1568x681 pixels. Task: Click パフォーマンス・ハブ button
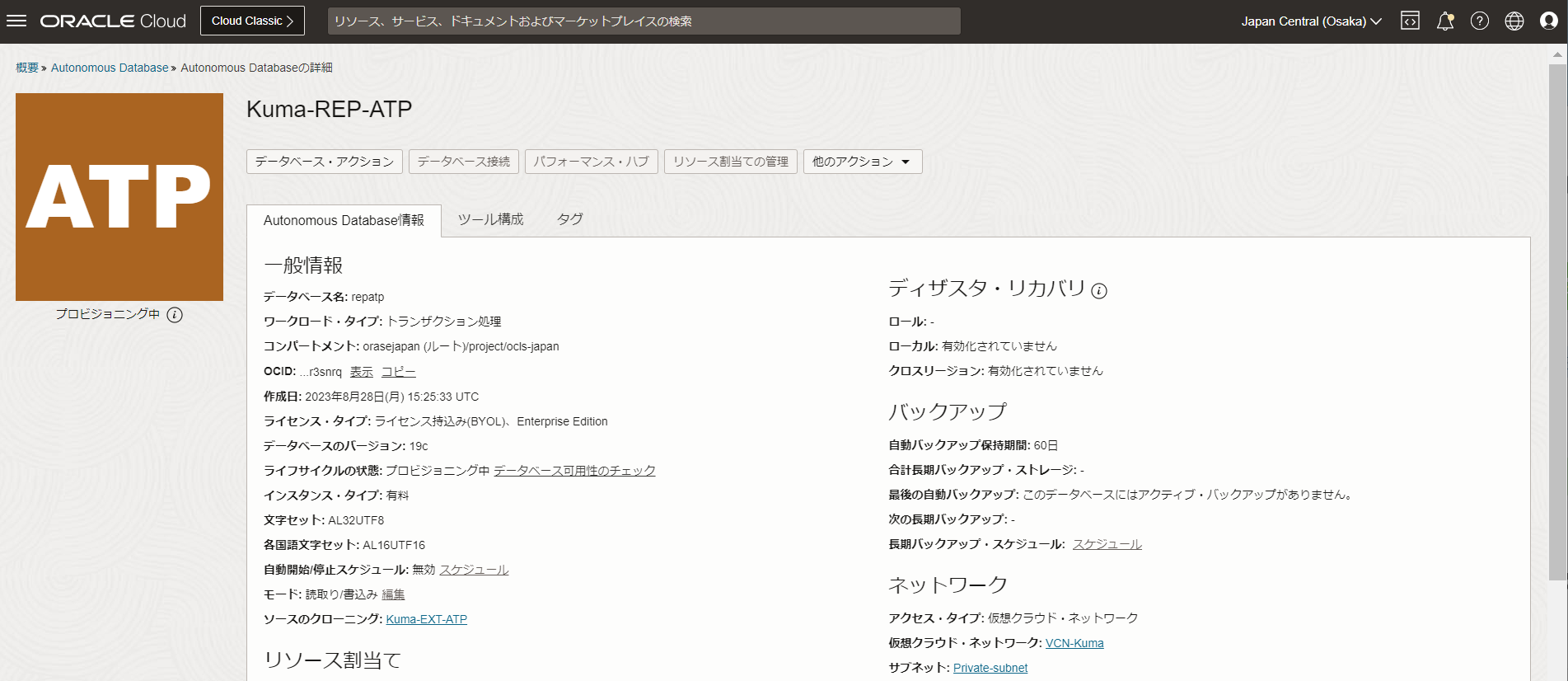click(x=592, y=162)
